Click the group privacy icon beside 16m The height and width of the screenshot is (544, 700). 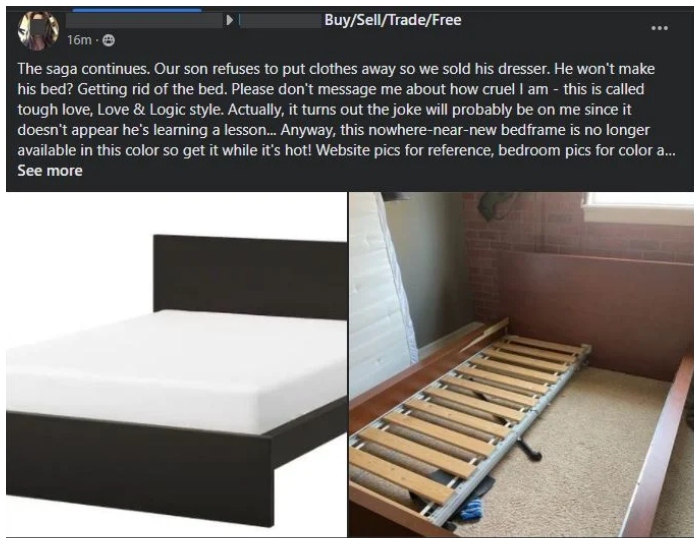click(108, 41)
